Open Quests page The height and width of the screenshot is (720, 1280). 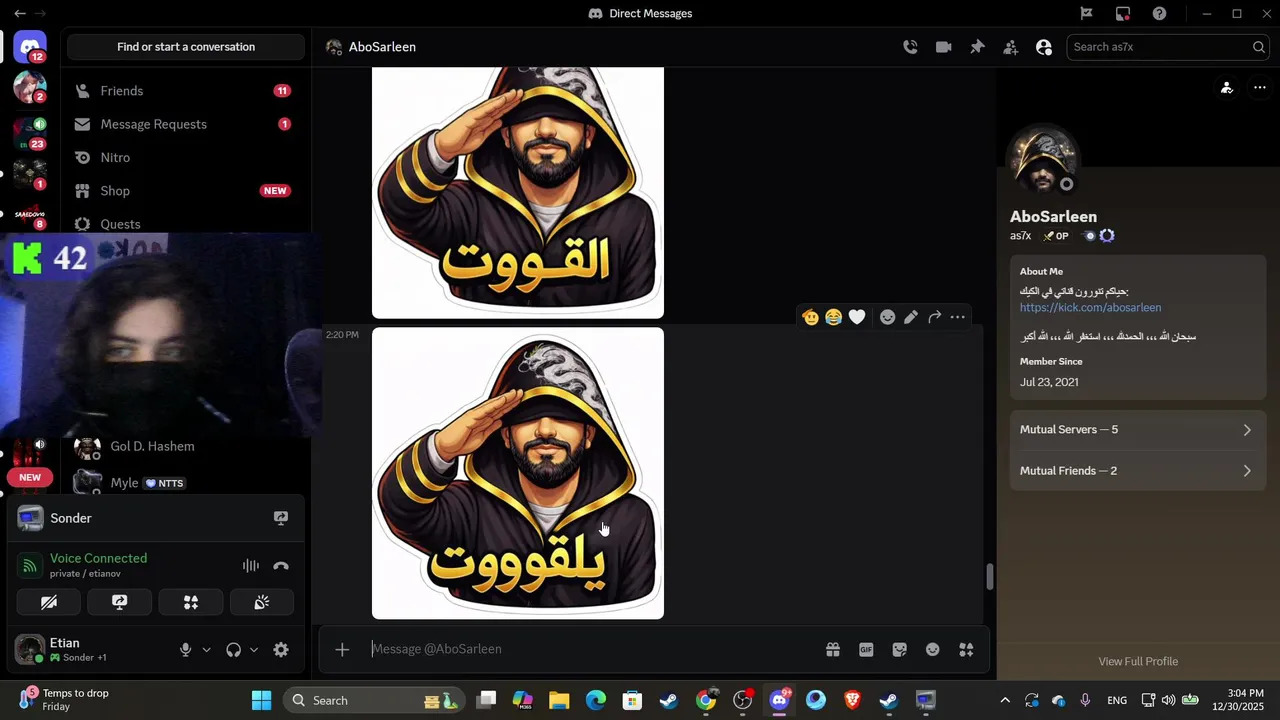pos(185,223)
